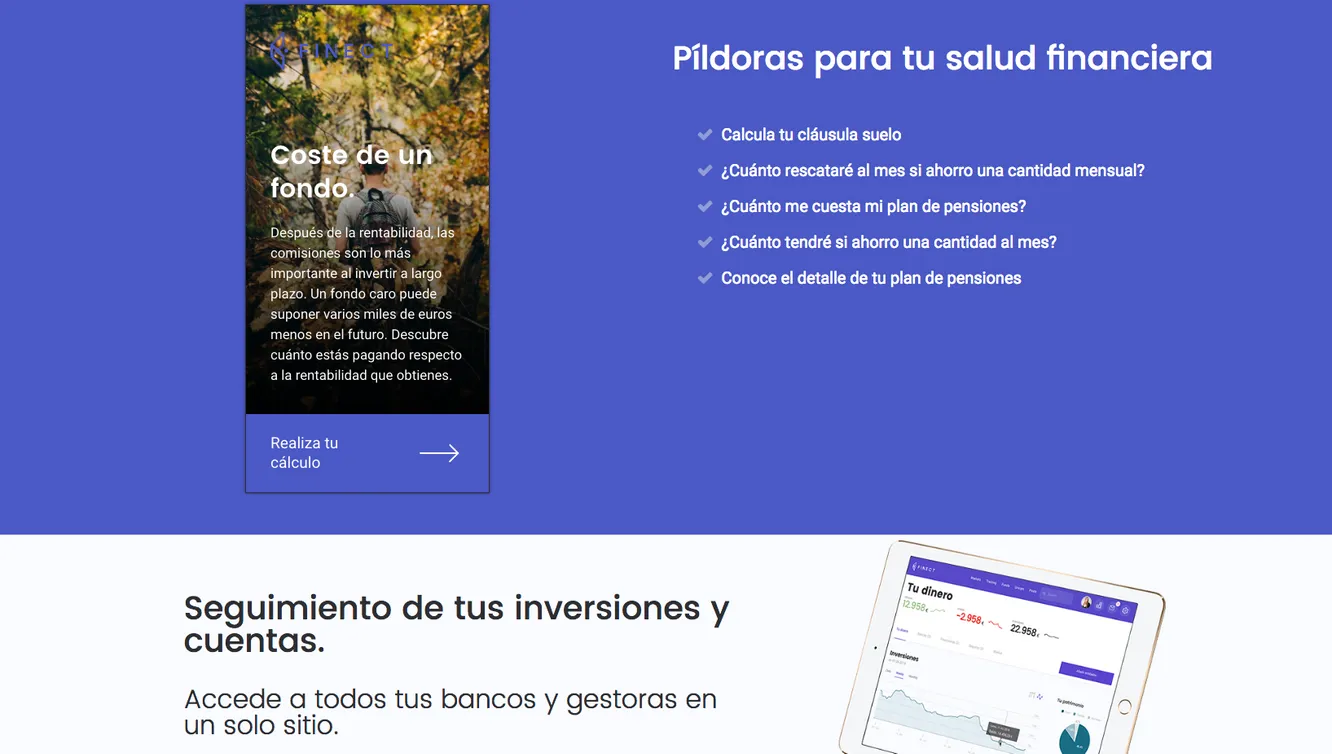Click the checkmark beside 'Calcula tu cláusula suelo'
The width and height of the screenshot is (1332, 754).
(706, 134)
